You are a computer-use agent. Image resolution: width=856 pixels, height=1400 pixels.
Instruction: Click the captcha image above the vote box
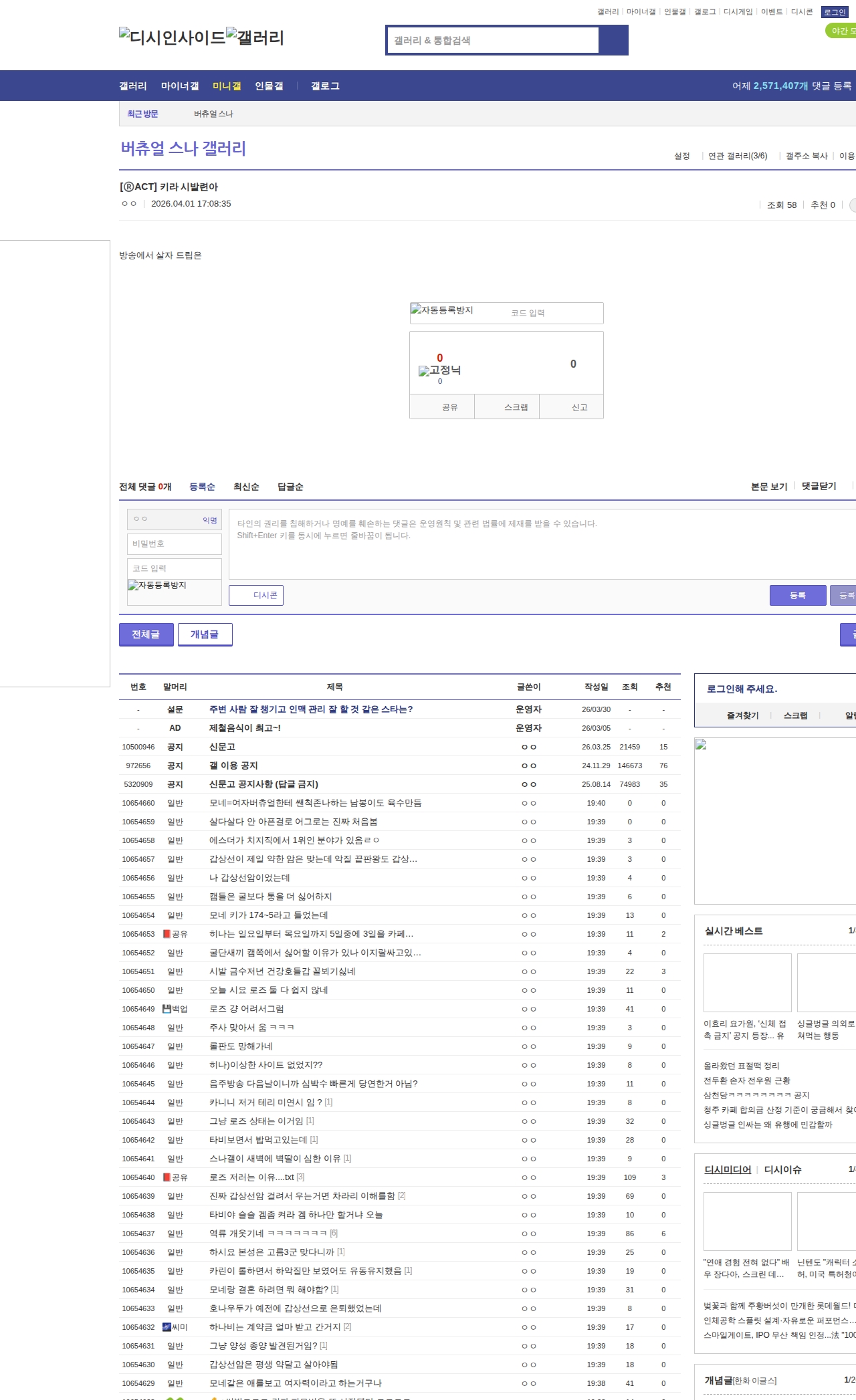[x=442, y=310]
